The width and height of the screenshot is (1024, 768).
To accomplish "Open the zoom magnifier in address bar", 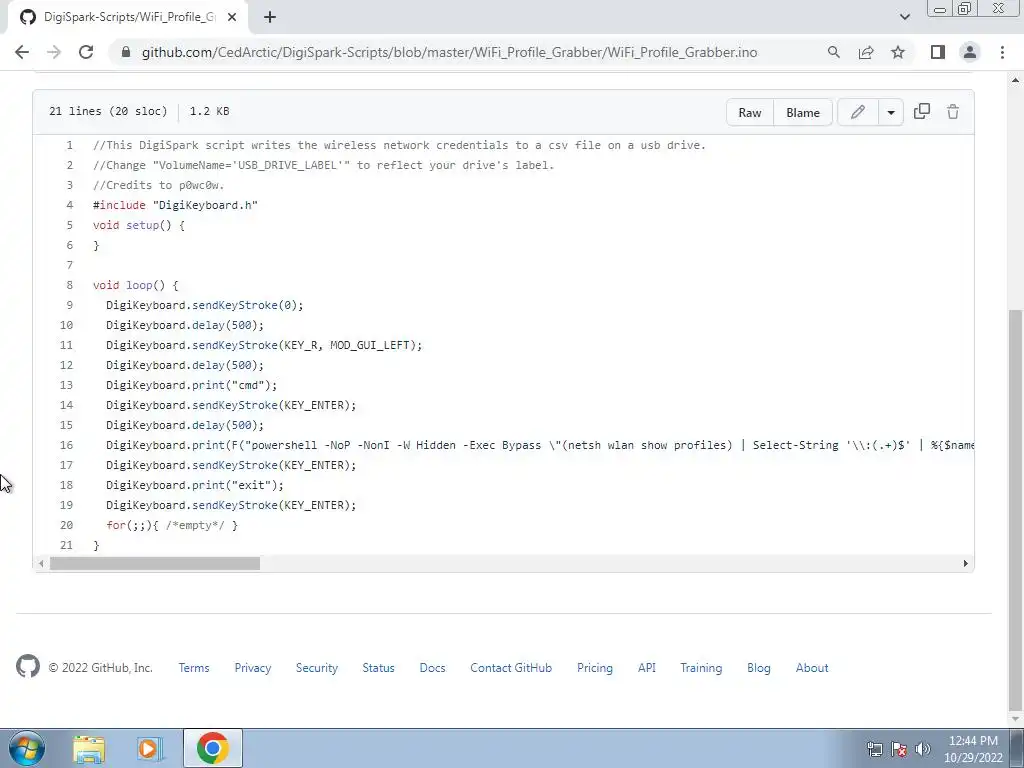I will pyautogui.click(x=833, y=52).
